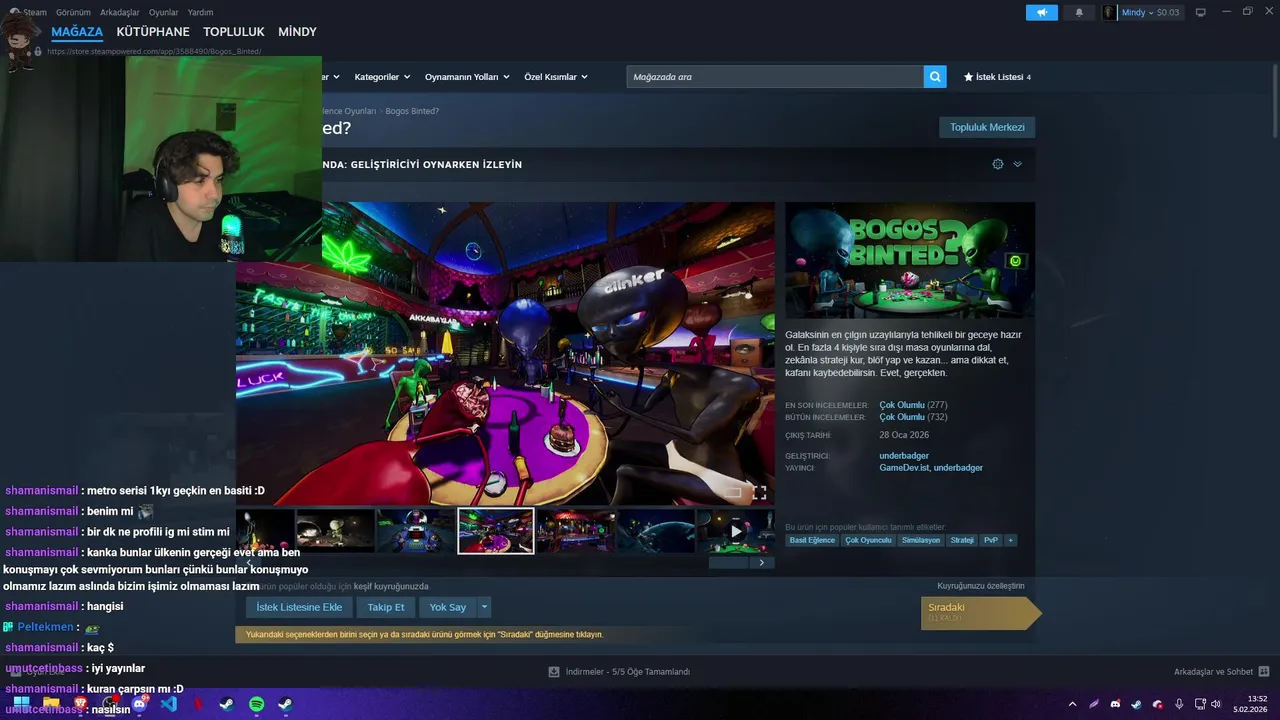Click the Simülasyon tag
This screenshot has height=720, width=1280.
921,540
